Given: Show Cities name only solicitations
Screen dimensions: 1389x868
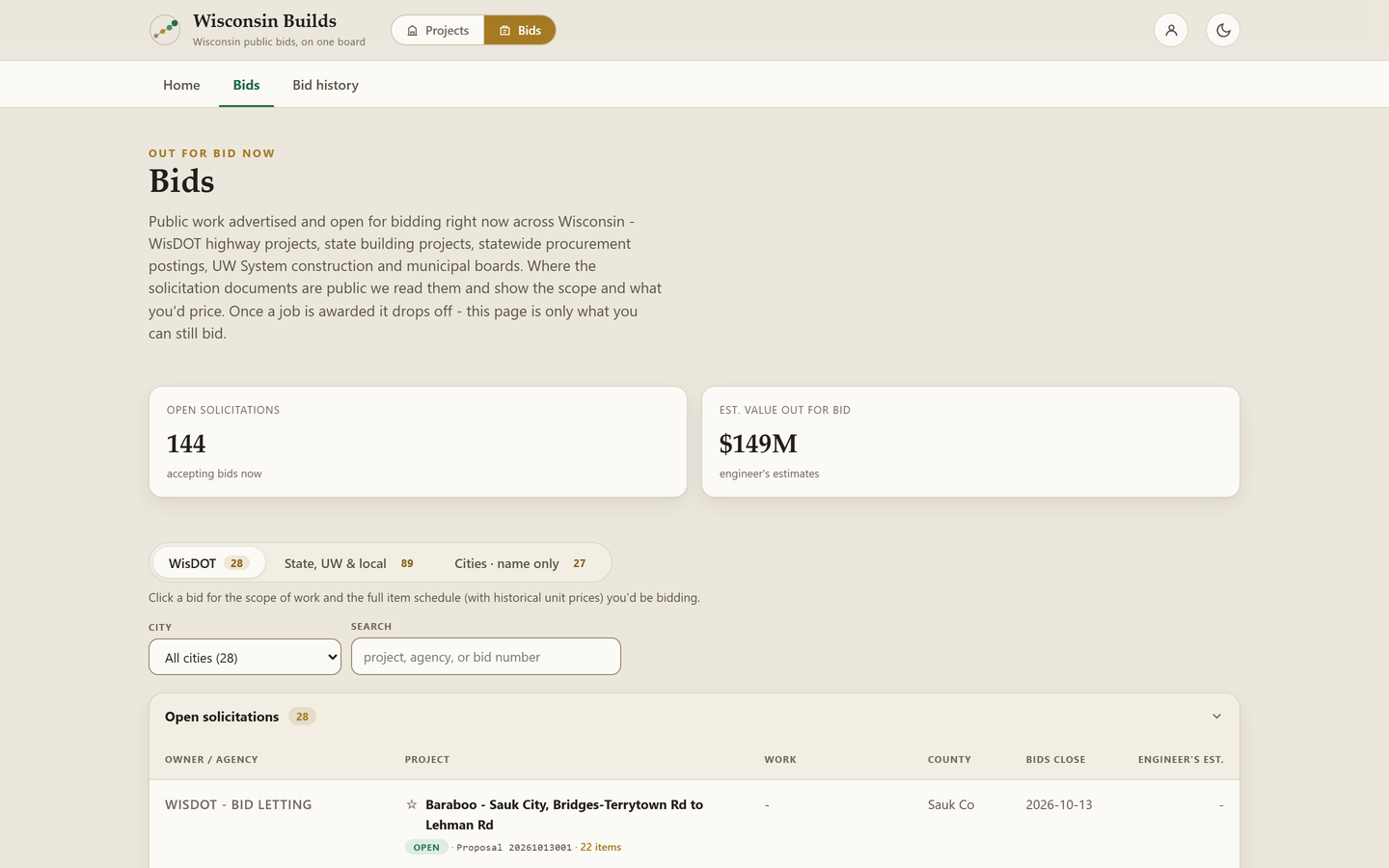Looking at the screenshot, I should tap(521, 563).
